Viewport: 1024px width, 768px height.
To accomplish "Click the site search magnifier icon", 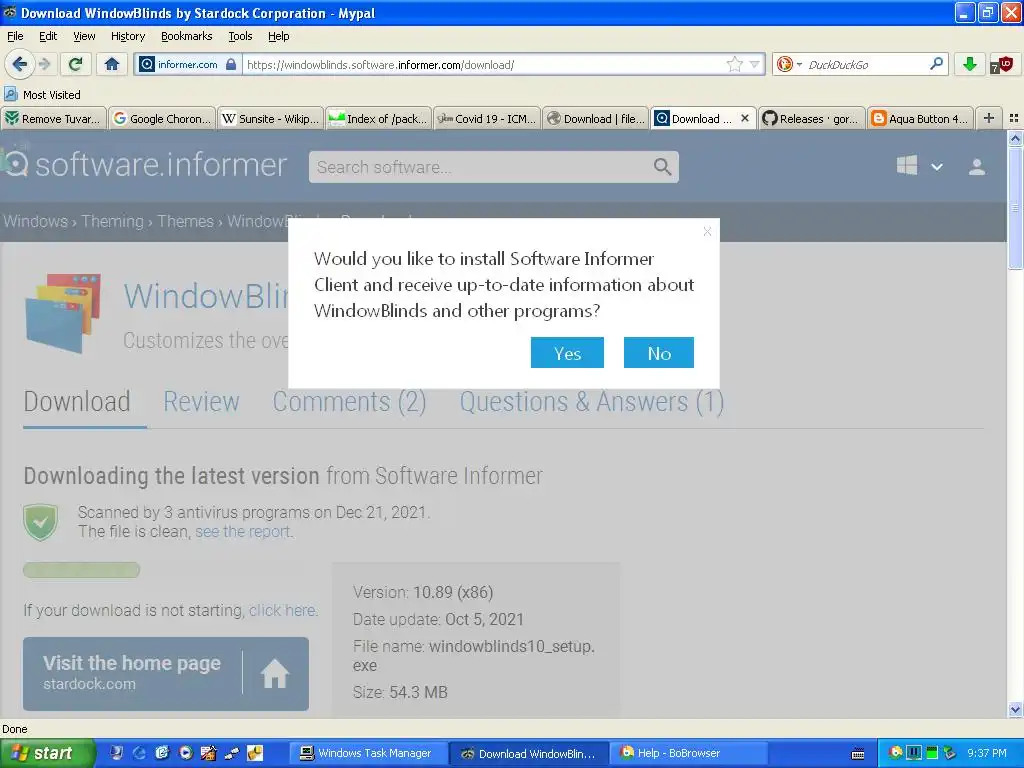I will pyautogui.click(x=662, y=167).
